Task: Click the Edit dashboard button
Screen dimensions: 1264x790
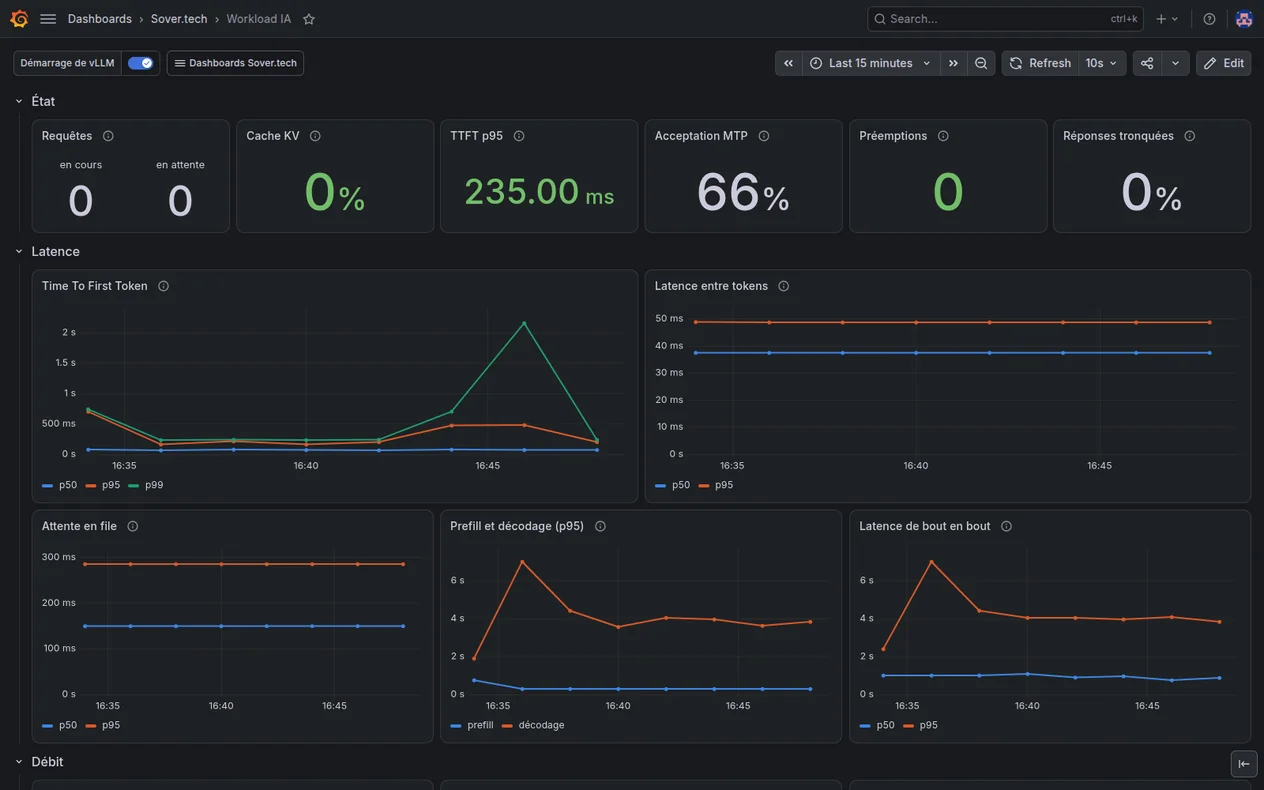Action: pos(1224,63)
